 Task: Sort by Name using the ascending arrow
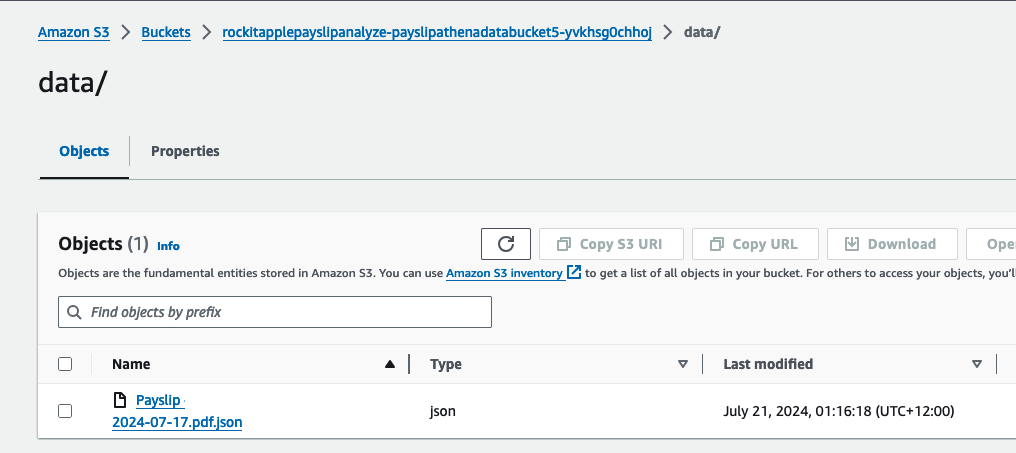389,364
